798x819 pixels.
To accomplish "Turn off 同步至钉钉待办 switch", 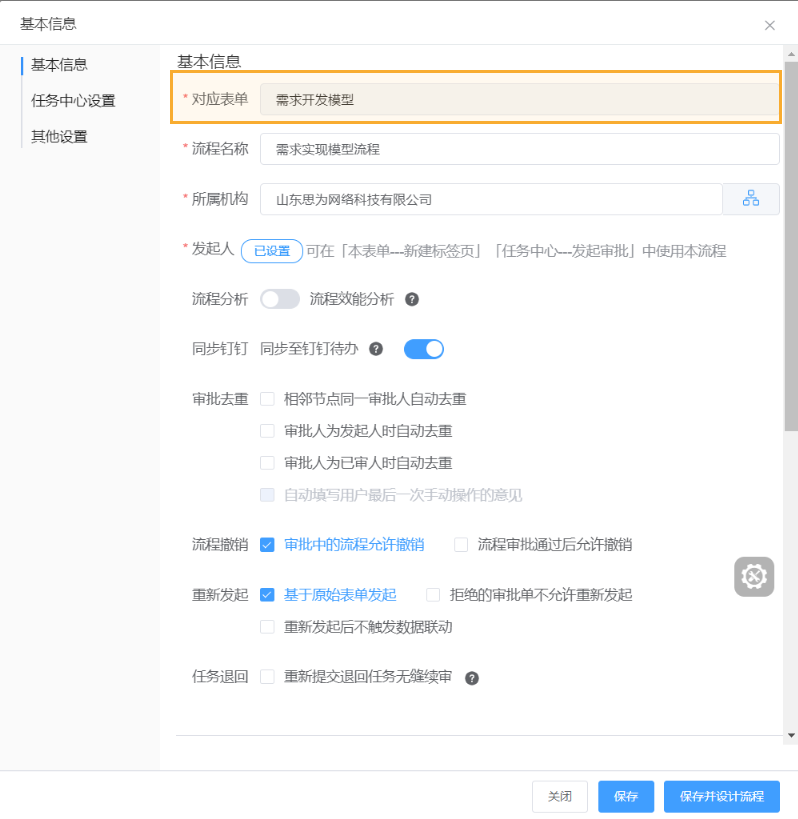I will point(424,349).
